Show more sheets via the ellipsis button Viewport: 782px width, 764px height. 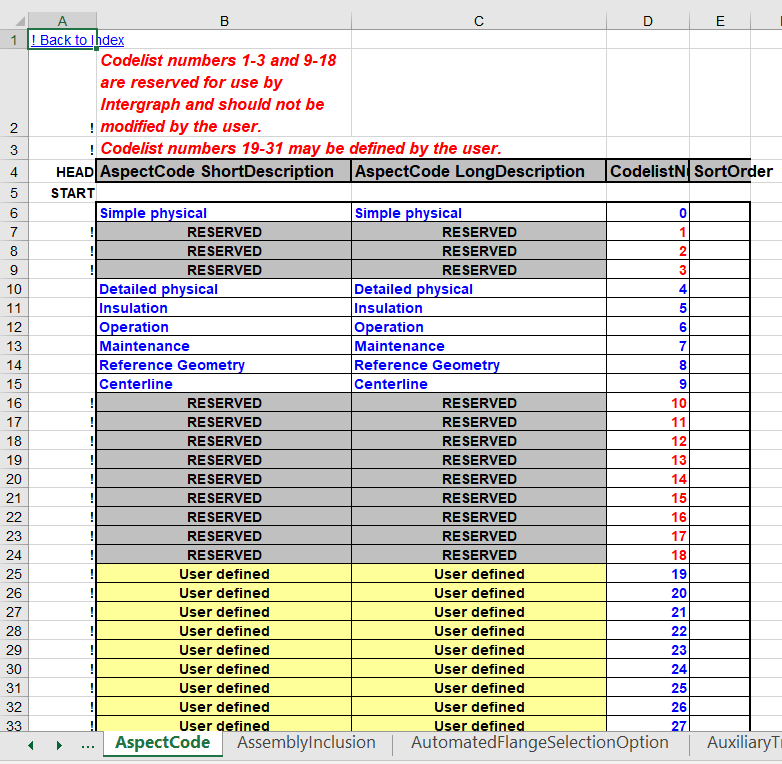[x=88, y=745]
